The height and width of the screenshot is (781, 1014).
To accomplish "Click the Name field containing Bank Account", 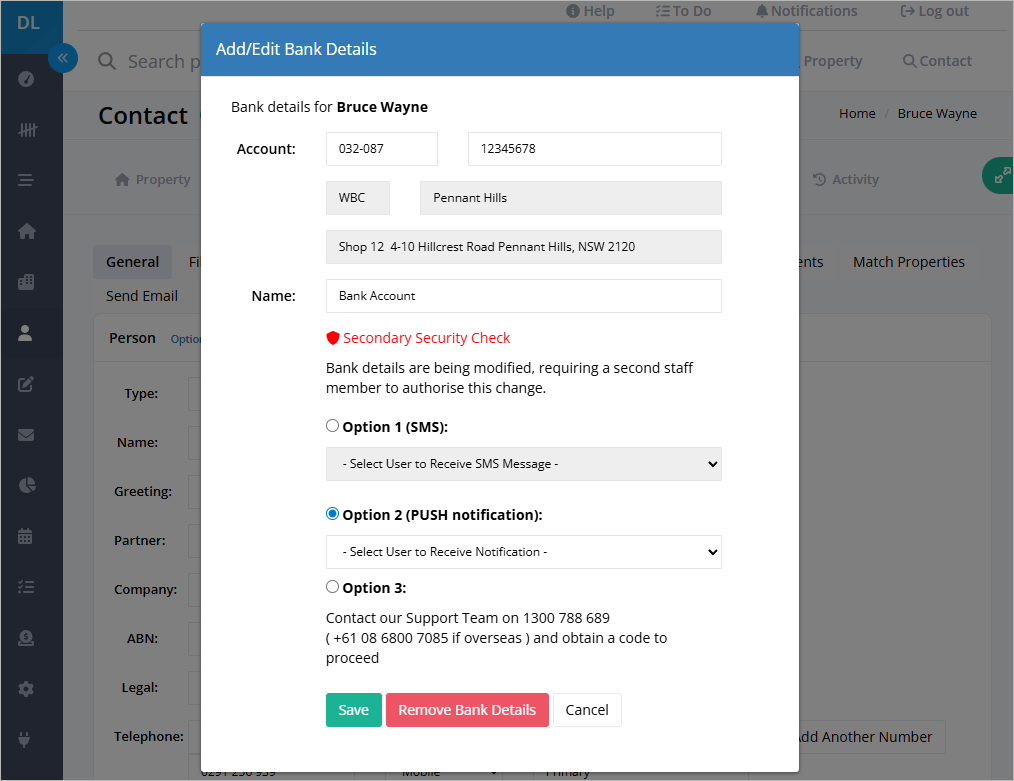I will [524, 296].
